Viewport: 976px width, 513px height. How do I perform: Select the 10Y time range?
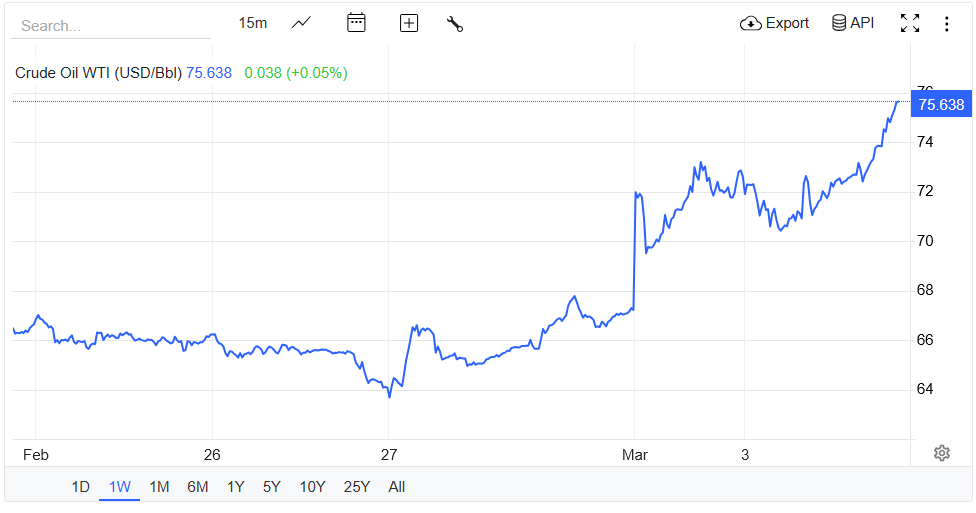coord(312,487)
